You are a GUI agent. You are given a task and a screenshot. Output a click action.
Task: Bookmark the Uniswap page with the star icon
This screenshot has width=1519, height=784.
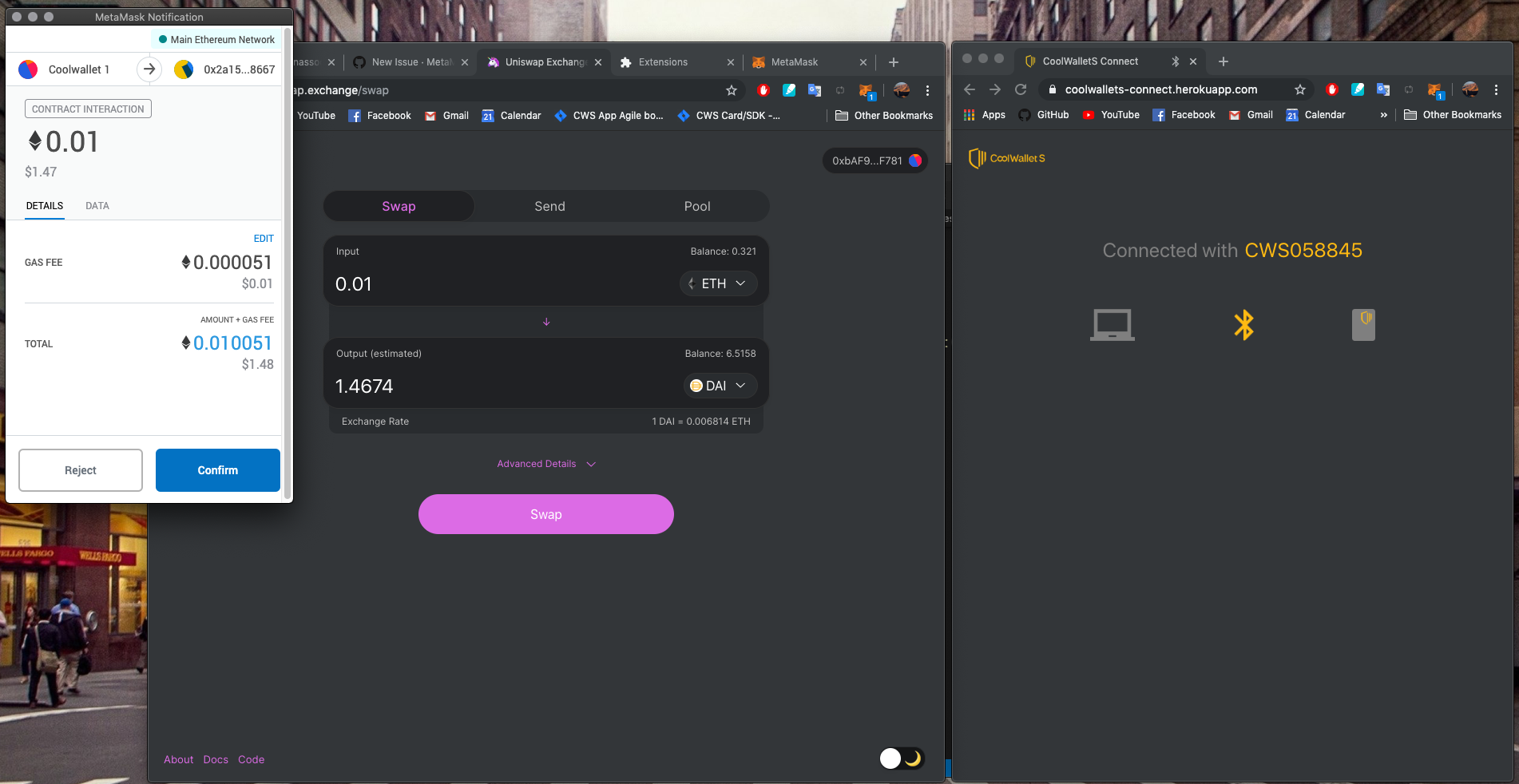731,90
